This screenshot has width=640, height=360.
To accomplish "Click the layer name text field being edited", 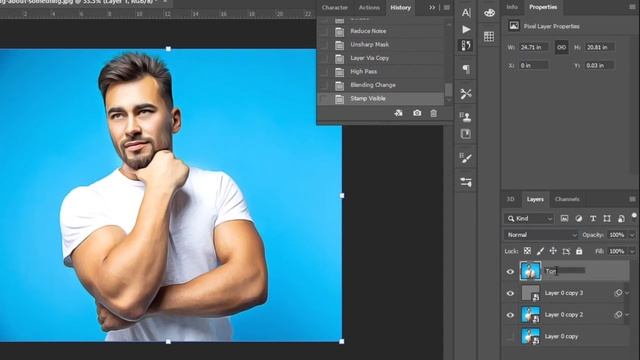I will point(565,271).
